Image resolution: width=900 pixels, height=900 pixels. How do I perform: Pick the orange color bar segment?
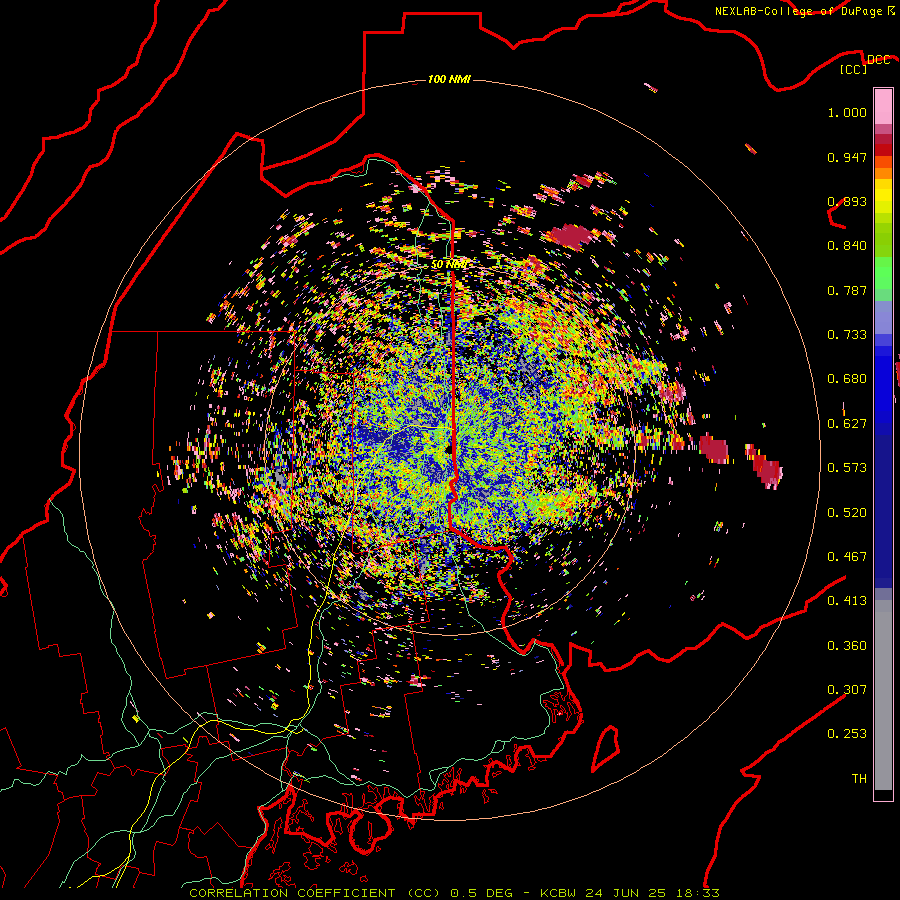pos(883,173)
